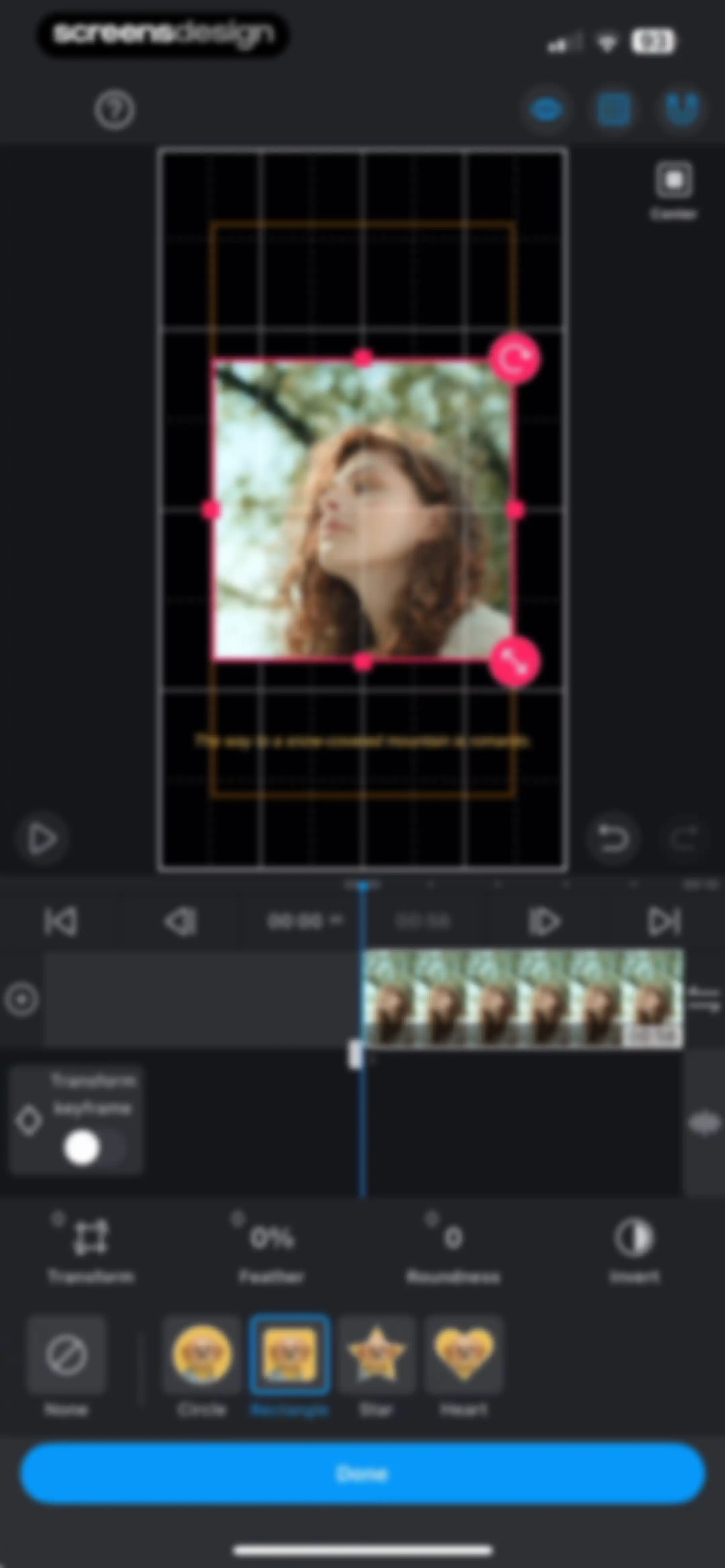Select the top edge mask handle

(x=364, y=358)
